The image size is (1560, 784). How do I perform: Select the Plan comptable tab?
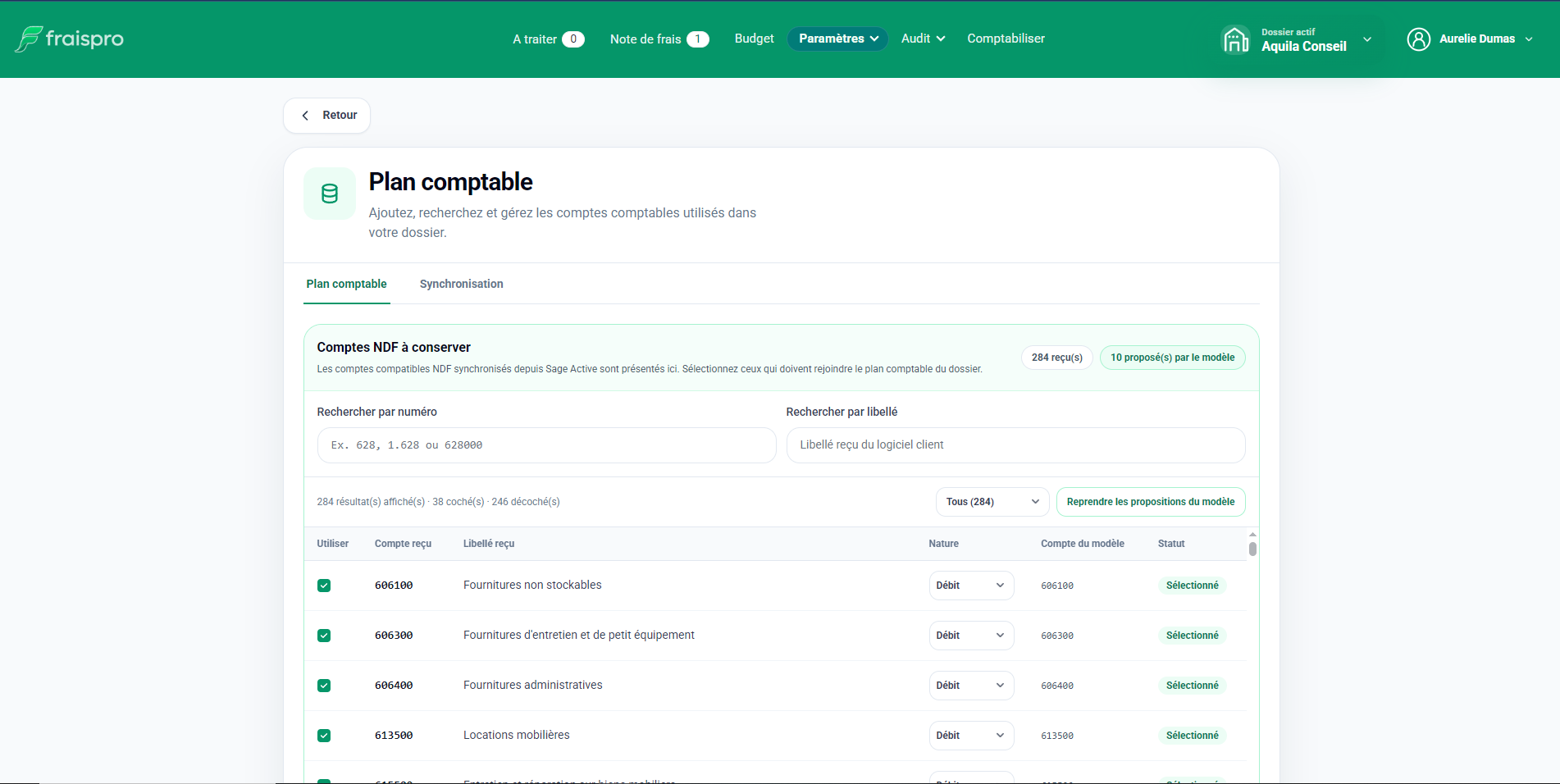[x=346, y=284]
